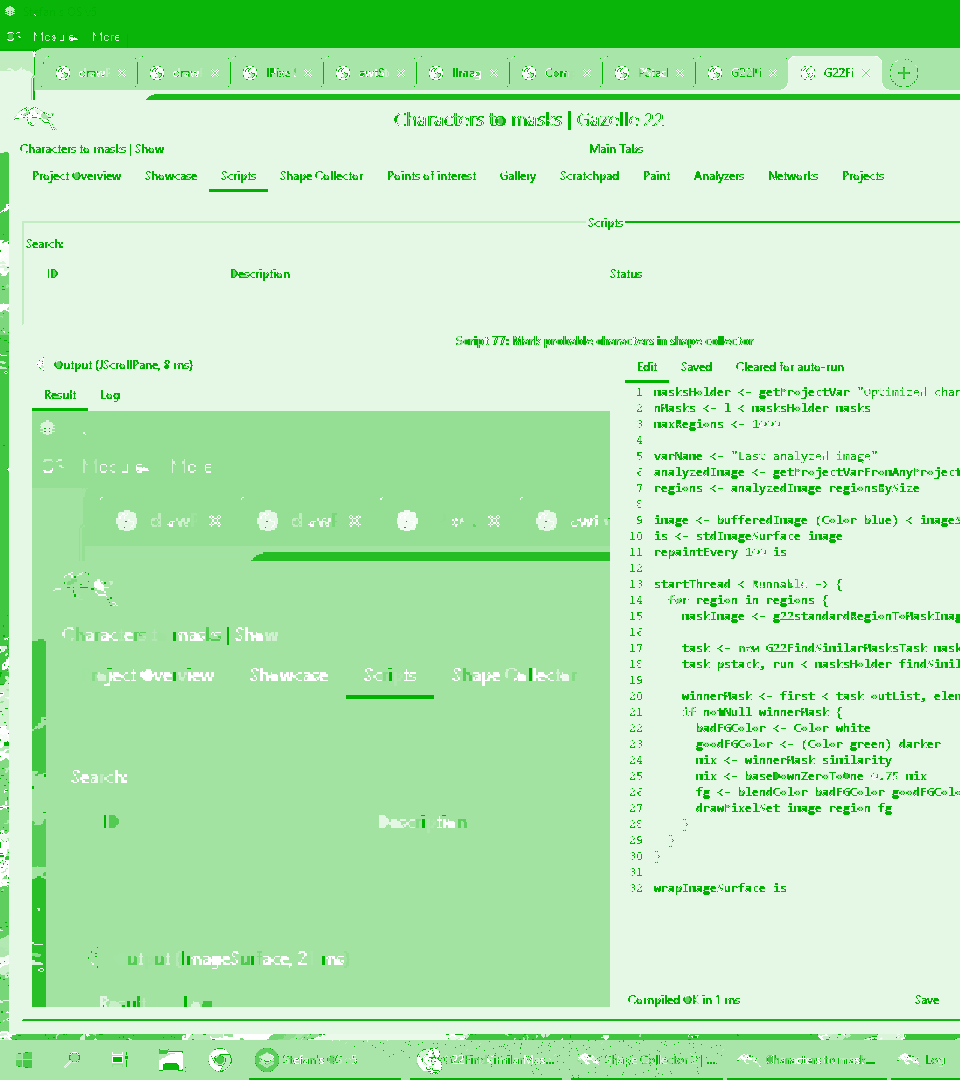Open the Saved script tab

tap(696, 367)
